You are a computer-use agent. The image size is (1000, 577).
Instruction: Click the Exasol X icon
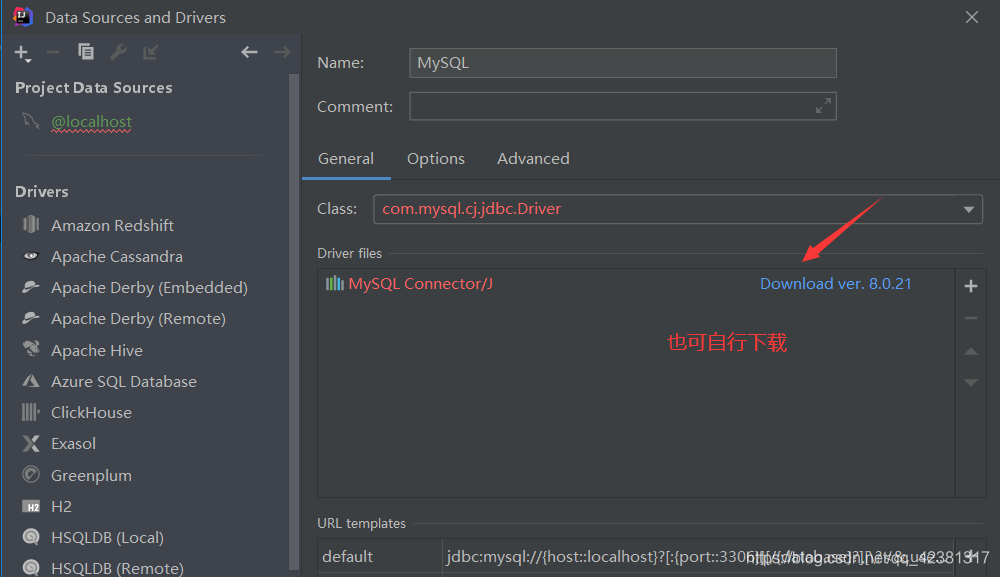(x=31, y=443)
